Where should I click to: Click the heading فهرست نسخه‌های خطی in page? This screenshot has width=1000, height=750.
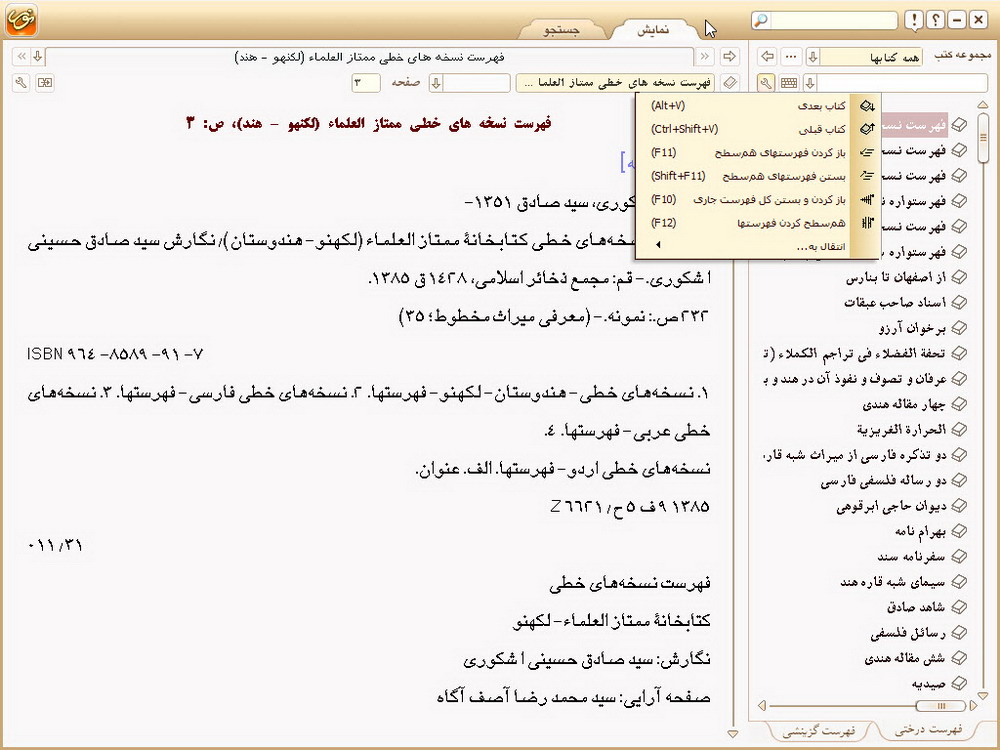point(630,582)
